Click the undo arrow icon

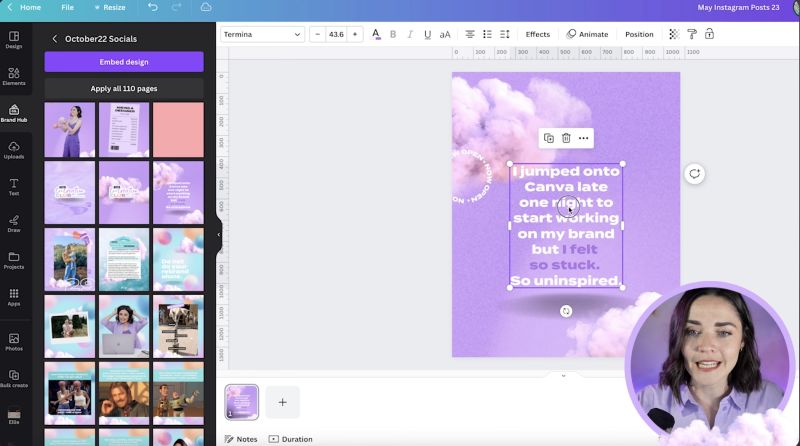click(x=153, y=7)
